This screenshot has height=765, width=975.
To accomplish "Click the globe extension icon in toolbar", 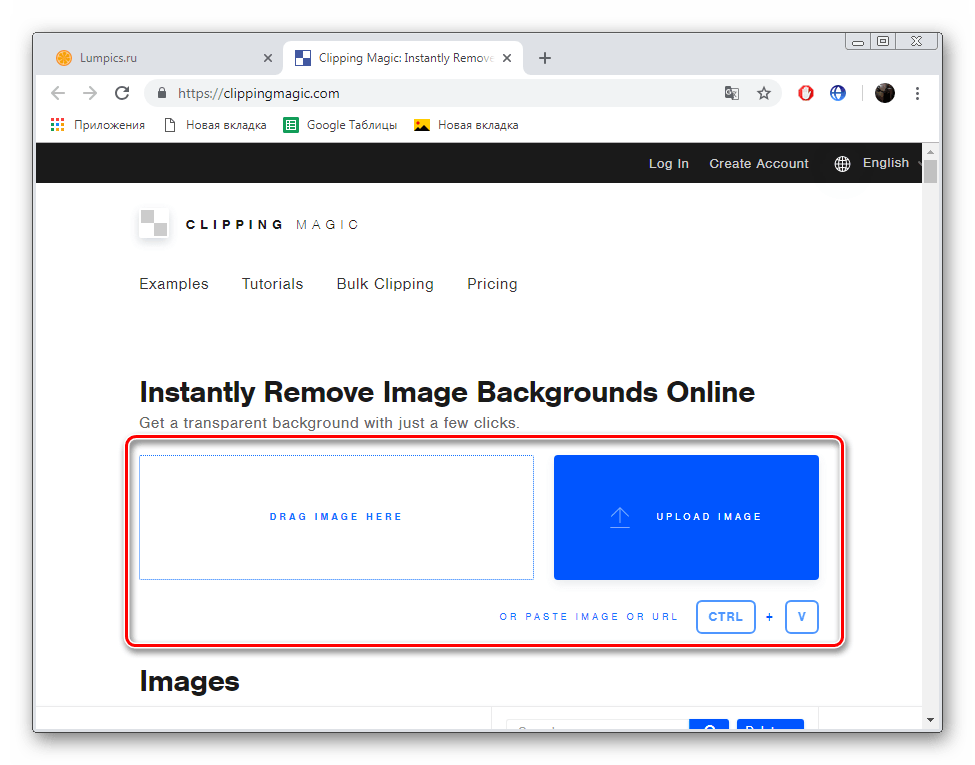I will 838,93.
